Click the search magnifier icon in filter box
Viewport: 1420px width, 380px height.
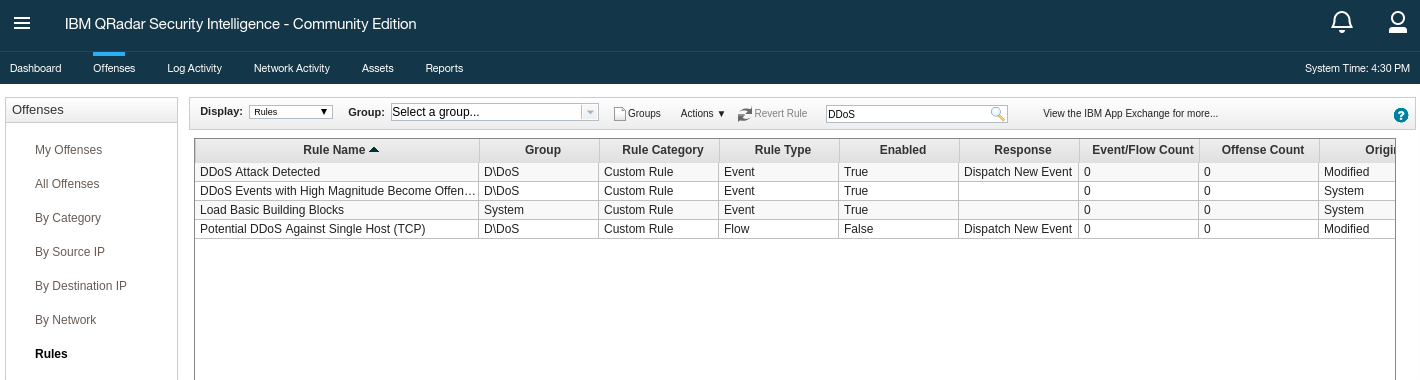coord(997,114)
